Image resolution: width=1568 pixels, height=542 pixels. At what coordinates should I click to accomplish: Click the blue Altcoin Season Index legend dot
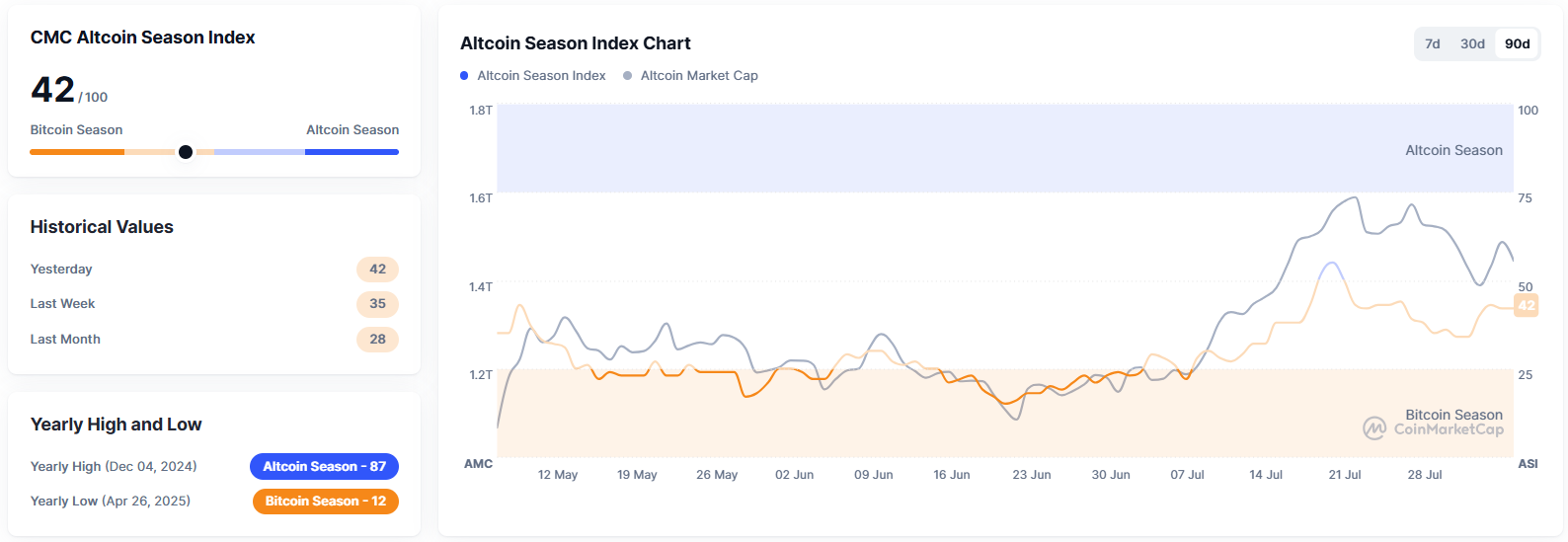click(x=464, y=76)
